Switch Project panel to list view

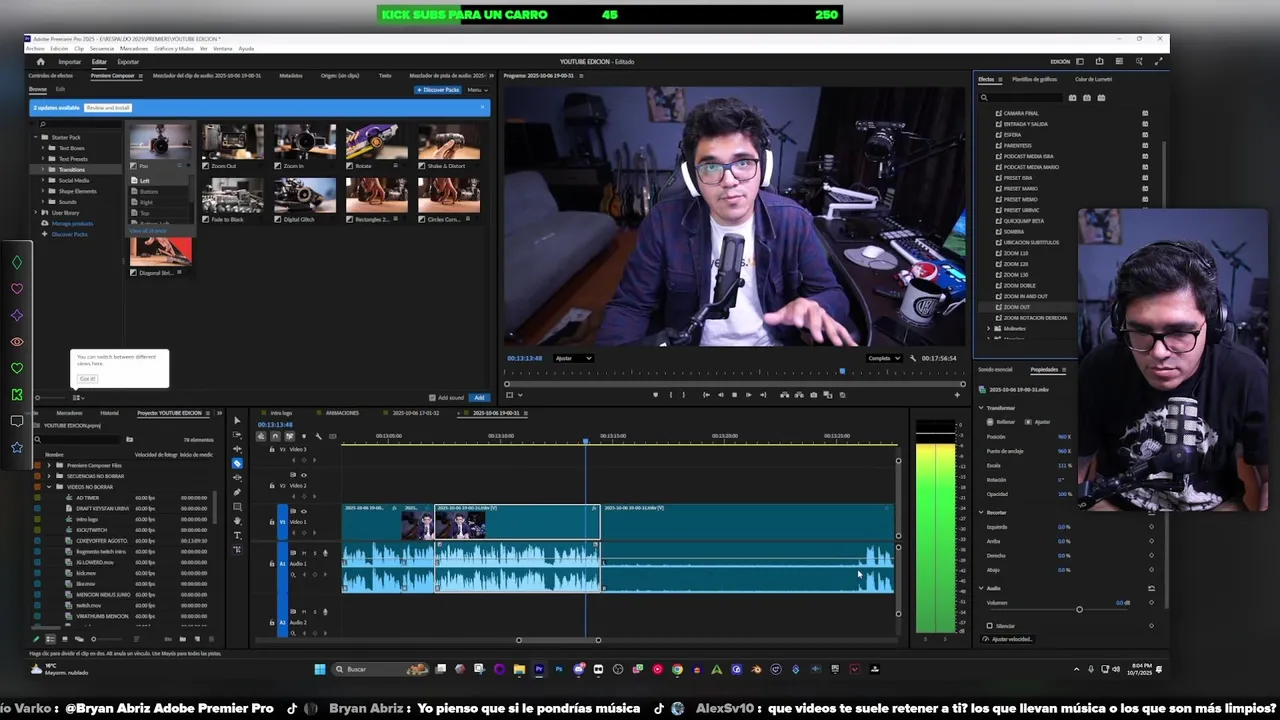point(51,639)
